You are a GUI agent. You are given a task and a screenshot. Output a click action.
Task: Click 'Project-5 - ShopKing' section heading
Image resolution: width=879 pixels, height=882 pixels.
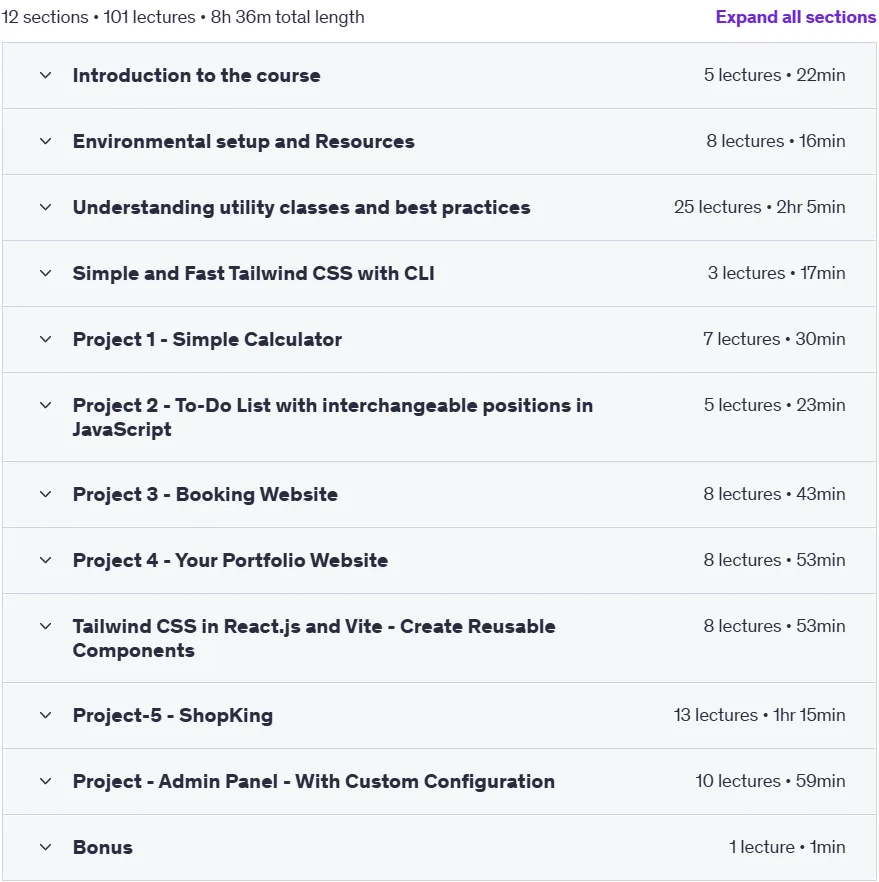point(173,715)
